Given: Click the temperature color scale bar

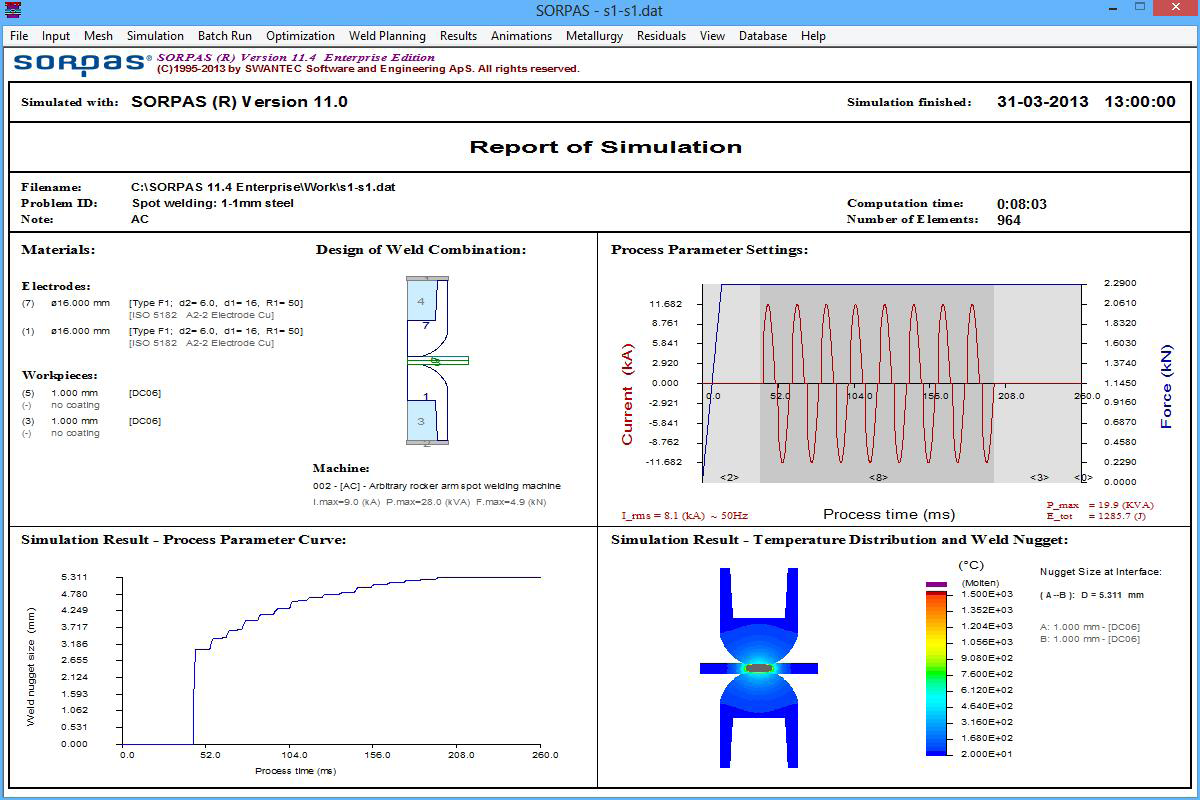Looking at the screenshot, I should pos(936,672).
